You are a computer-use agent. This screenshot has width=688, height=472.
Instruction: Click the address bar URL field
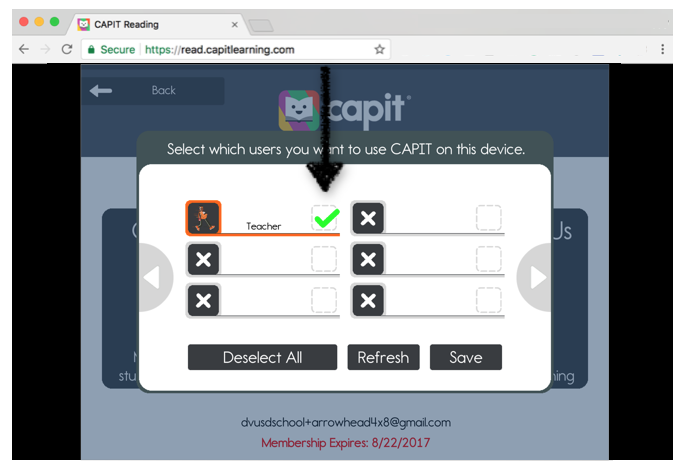tap(236, 50)
